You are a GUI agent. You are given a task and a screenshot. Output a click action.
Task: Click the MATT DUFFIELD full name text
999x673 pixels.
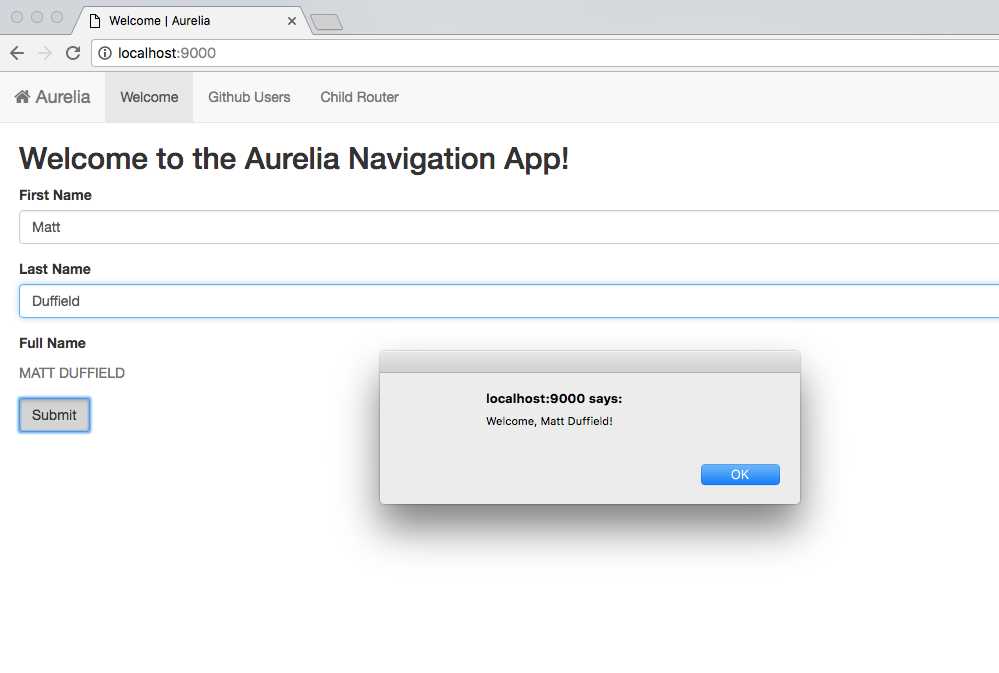(x=72, y=373)
